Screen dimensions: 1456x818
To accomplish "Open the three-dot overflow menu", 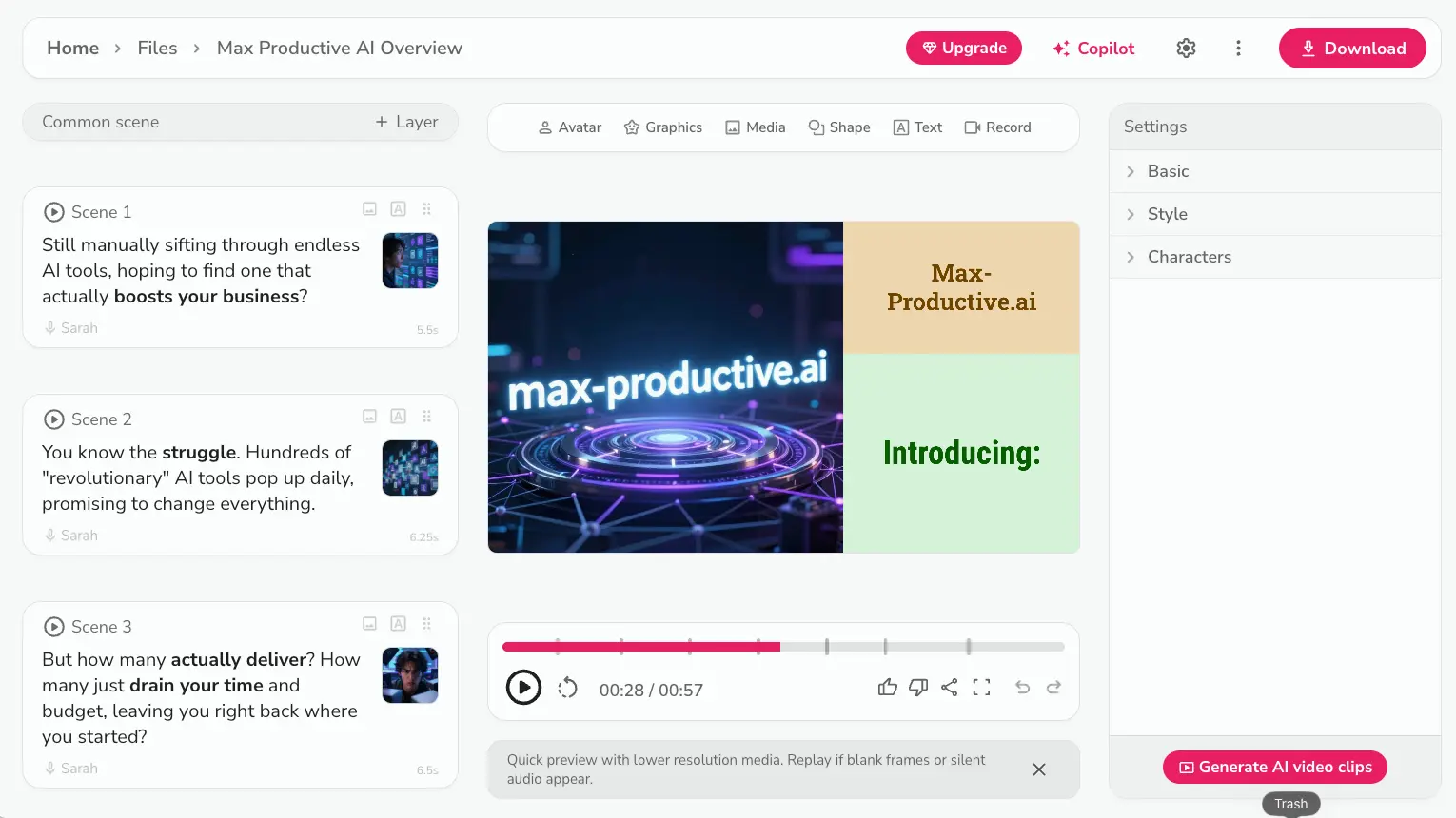I will [1238, 48].
